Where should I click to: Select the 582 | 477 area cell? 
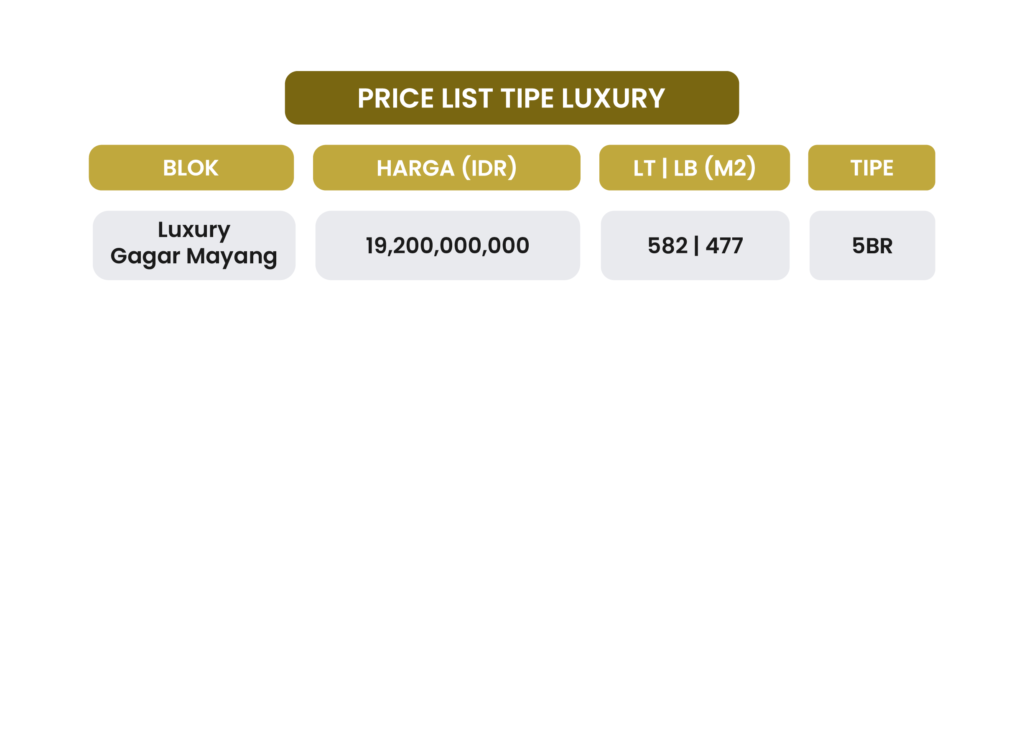click(695, 245)
